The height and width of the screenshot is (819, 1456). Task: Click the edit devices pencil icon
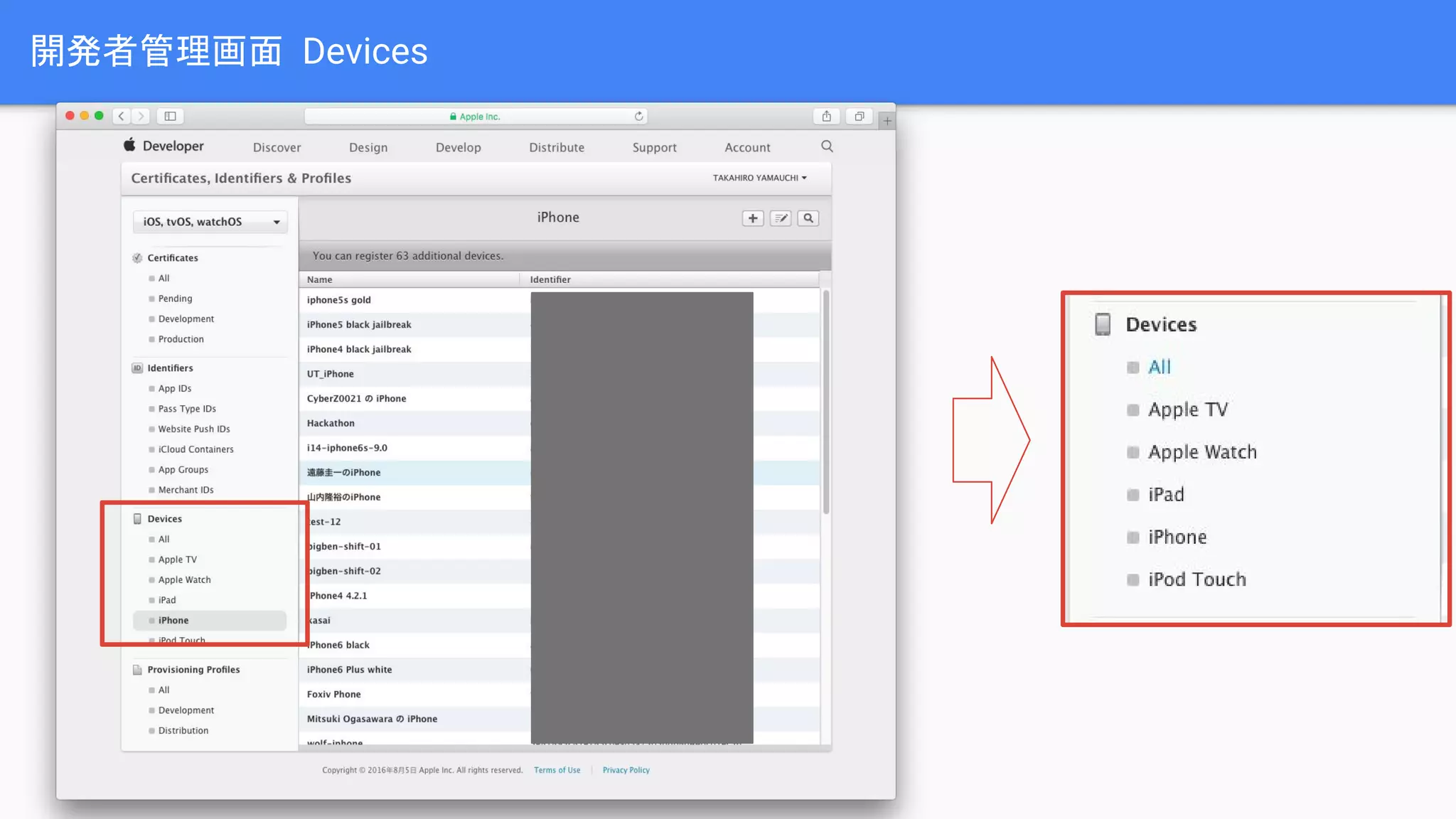[781, 218]
